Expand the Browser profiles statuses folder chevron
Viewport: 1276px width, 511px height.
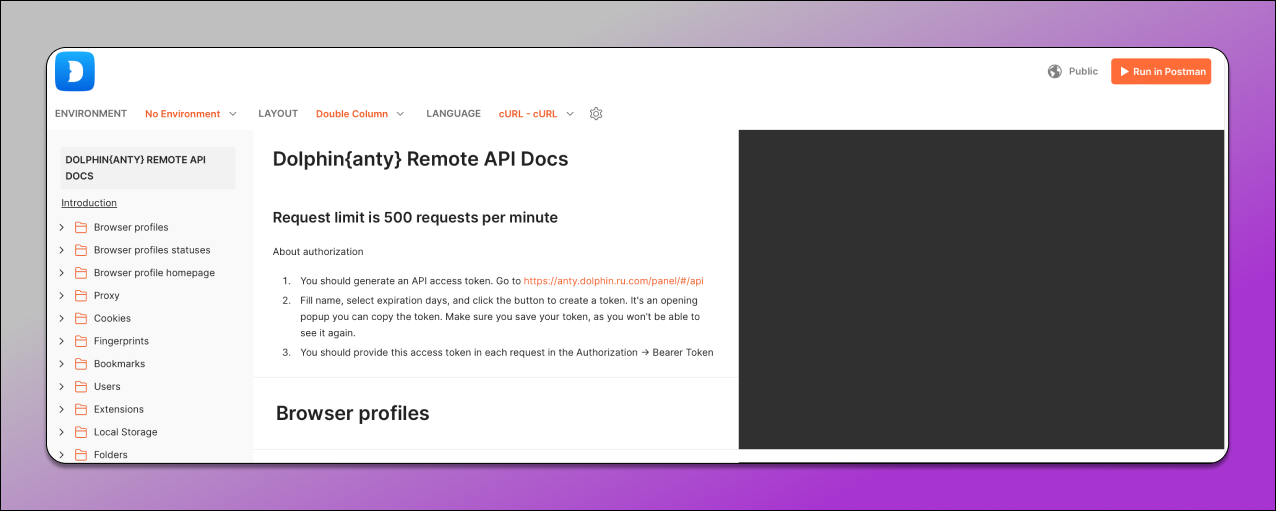62,250
